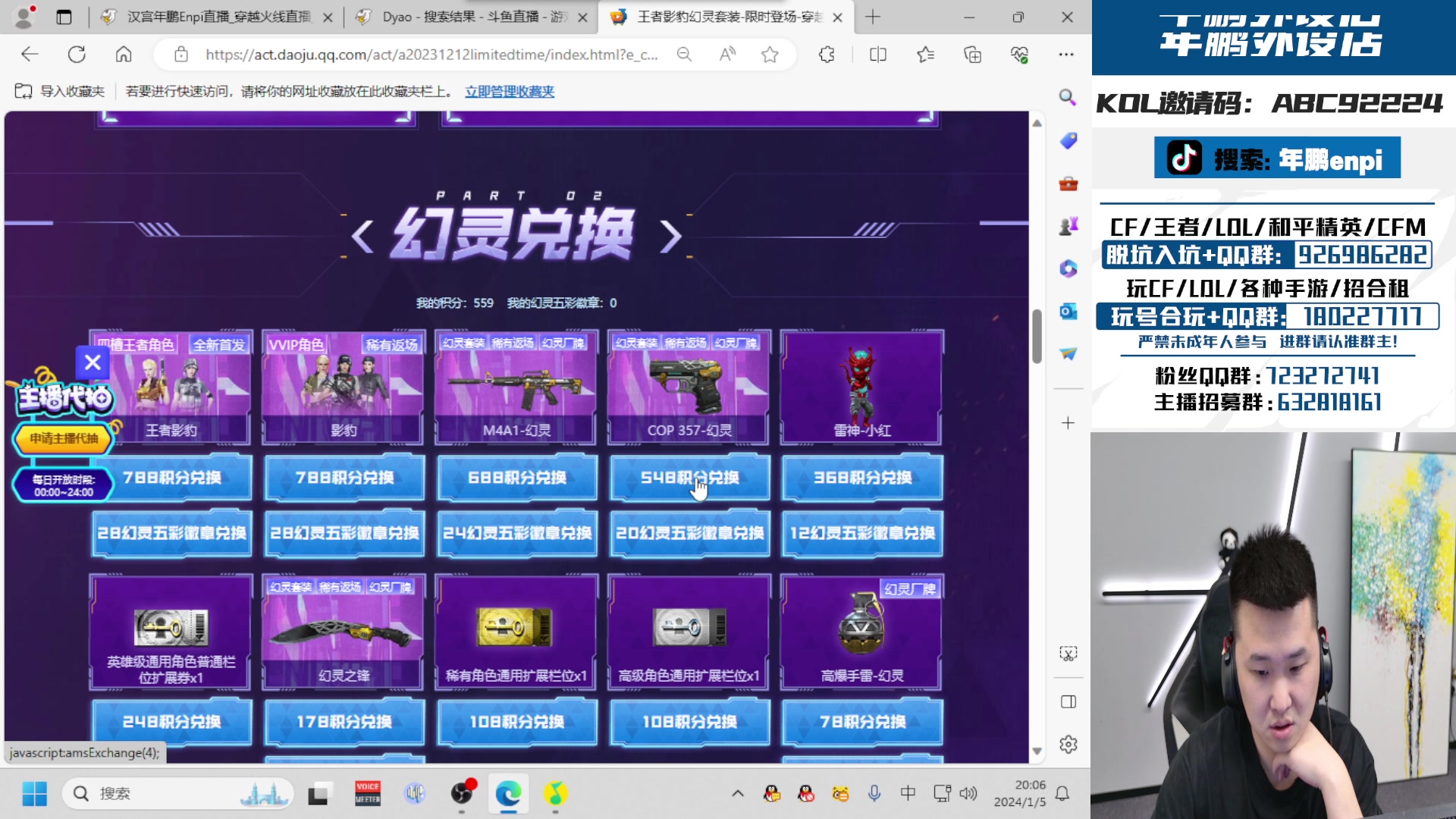Show previous section with left chevron

[362, 236]
